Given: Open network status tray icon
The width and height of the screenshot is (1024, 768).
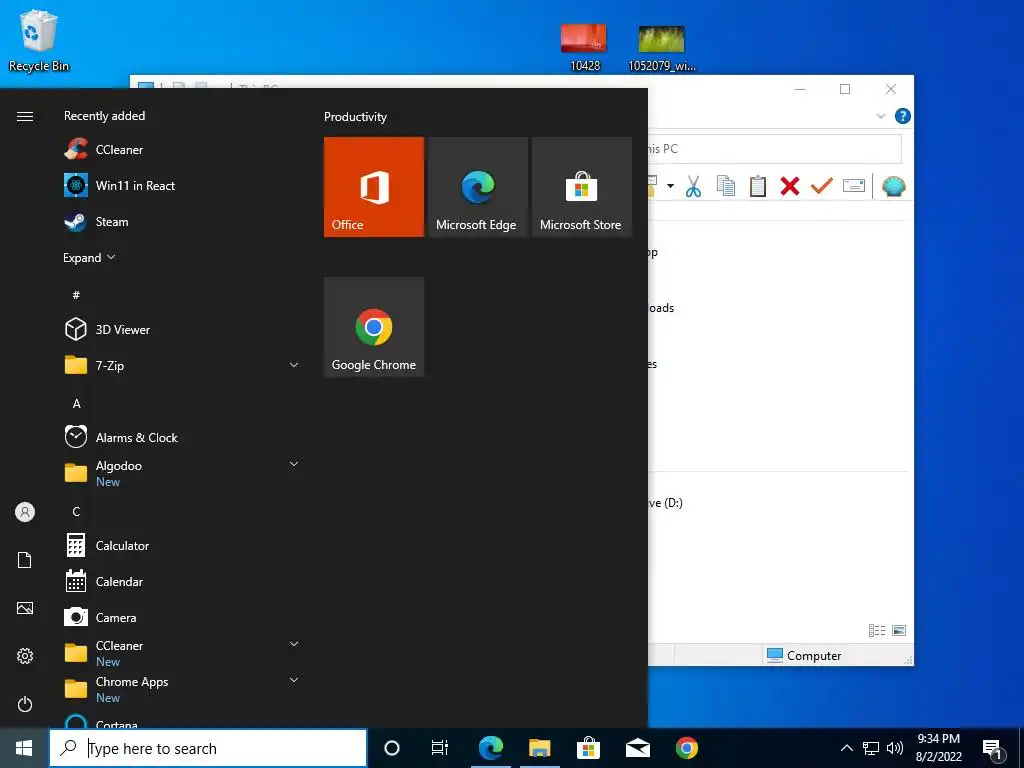Looking at the screenshot, I should (871, 748).
